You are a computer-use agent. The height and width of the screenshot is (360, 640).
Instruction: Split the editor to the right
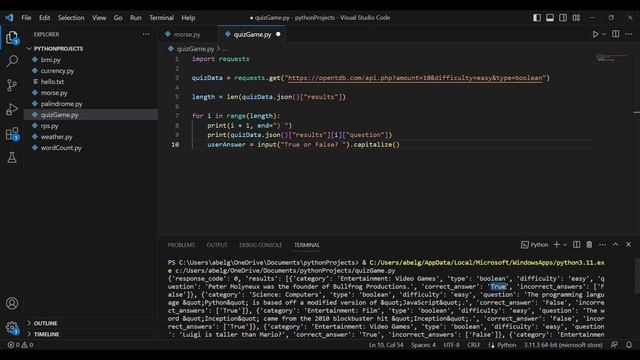pos(616,34)
